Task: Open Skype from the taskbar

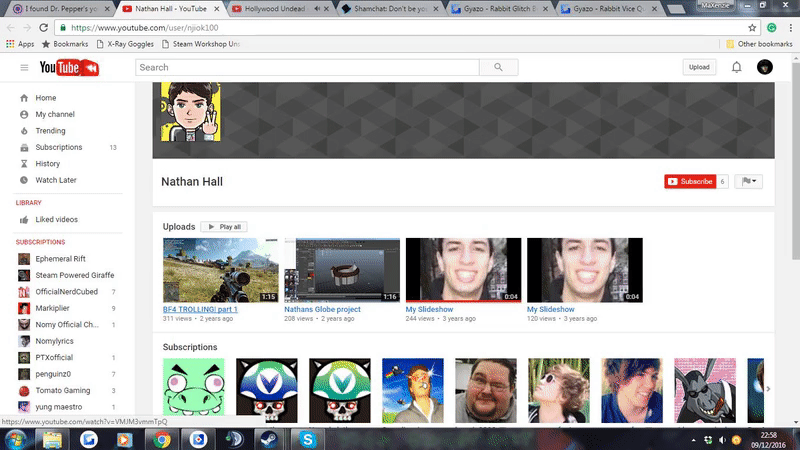Action: pyautogui.click(x=307, y=439)
